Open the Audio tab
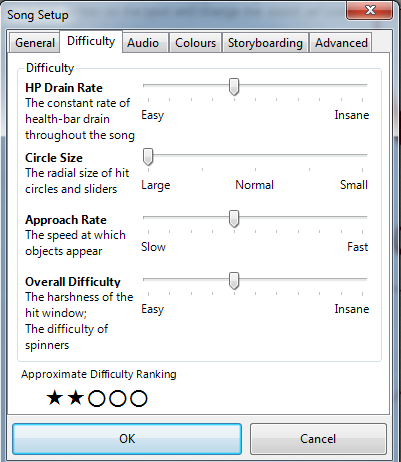This screenshot has height=462, width=401. (145, 43)
